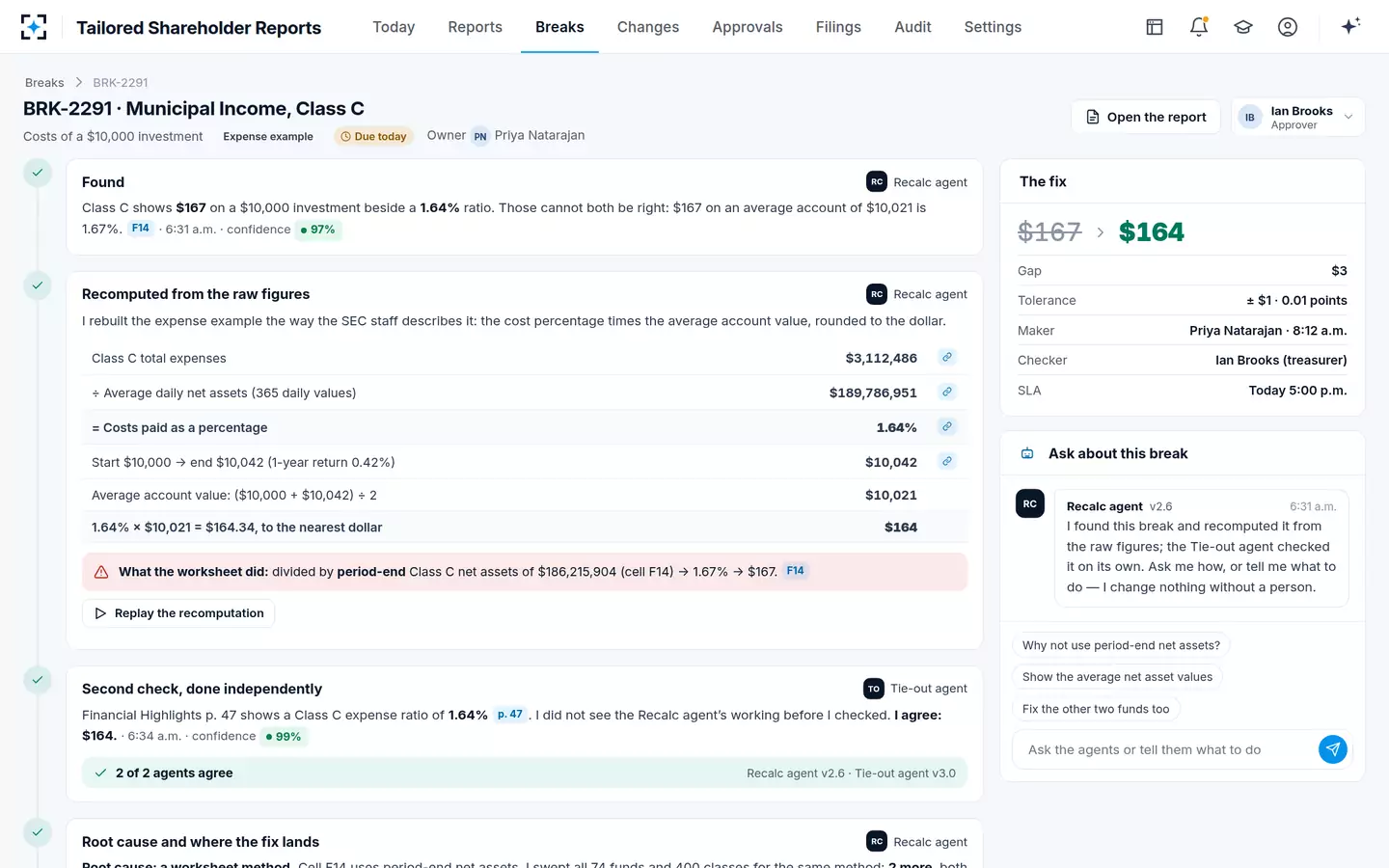Click the 97% confidence badge
This screenshot has width=1389, height=868.
coord(318,230)
